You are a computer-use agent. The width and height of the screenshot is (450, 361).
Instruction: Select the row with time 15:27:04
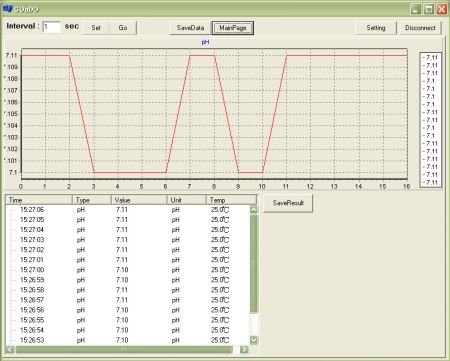point(128,230)
